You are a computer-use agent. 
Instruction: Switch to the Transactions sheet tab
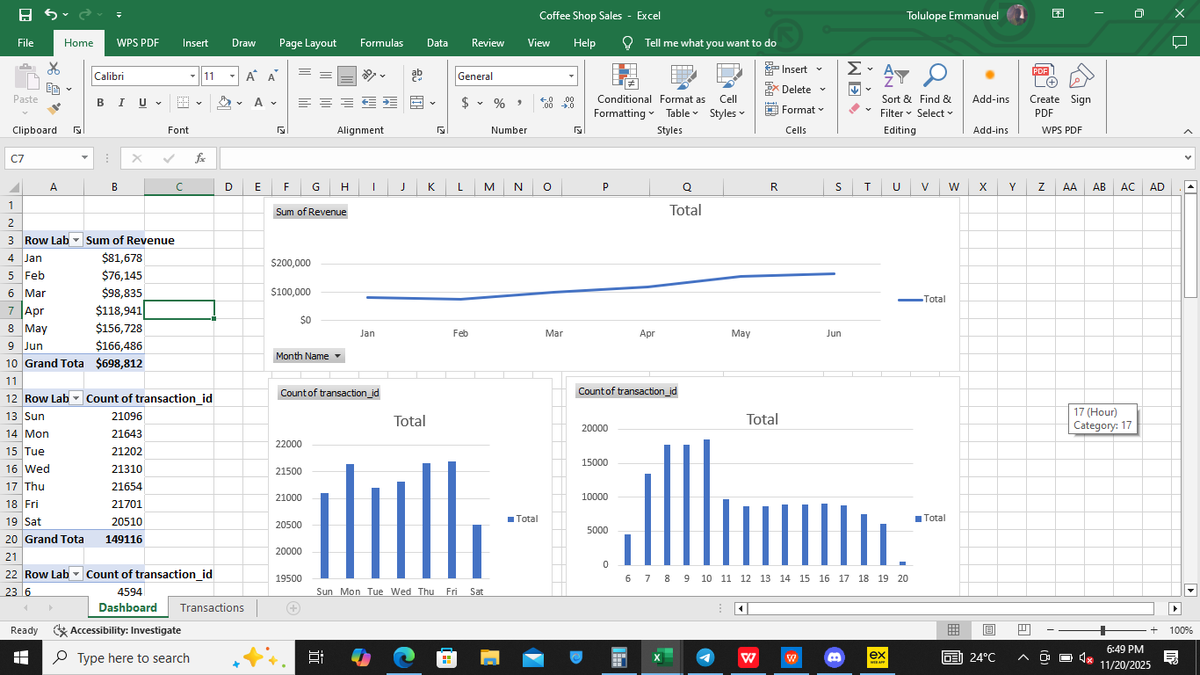tap(212, 608)
